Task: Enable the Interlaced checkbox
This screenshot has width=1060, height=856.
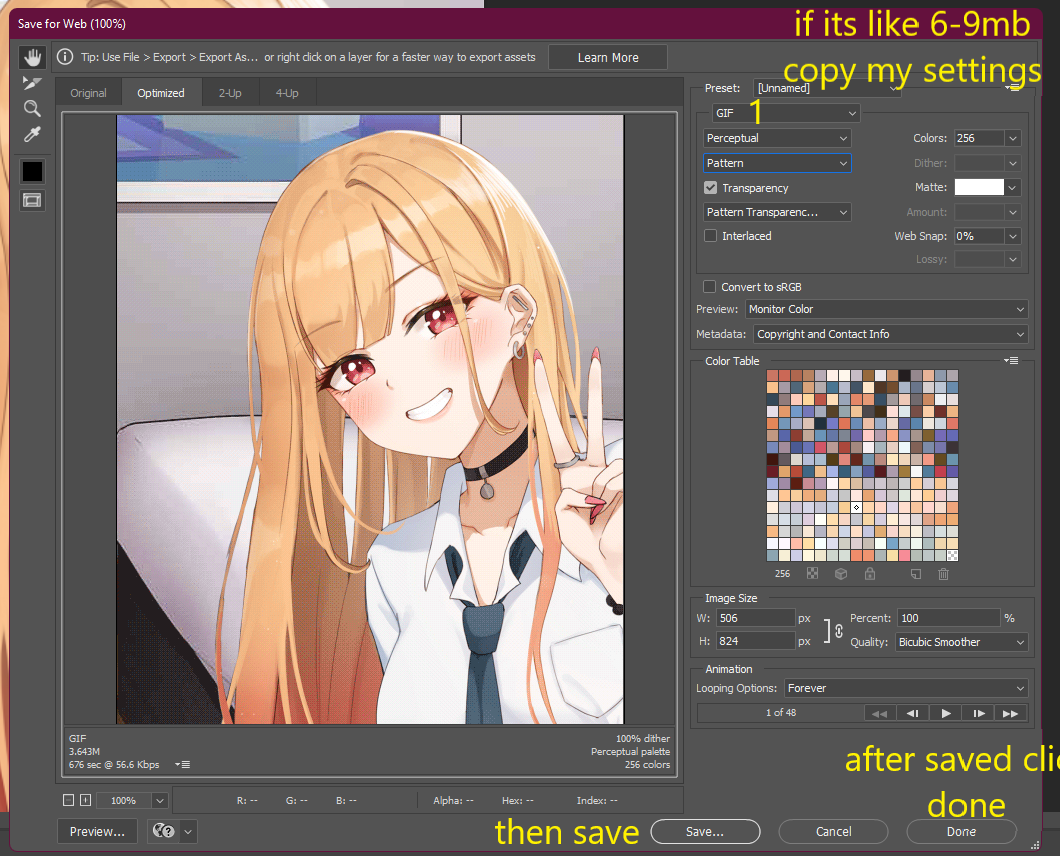Action: coord(710,235)
